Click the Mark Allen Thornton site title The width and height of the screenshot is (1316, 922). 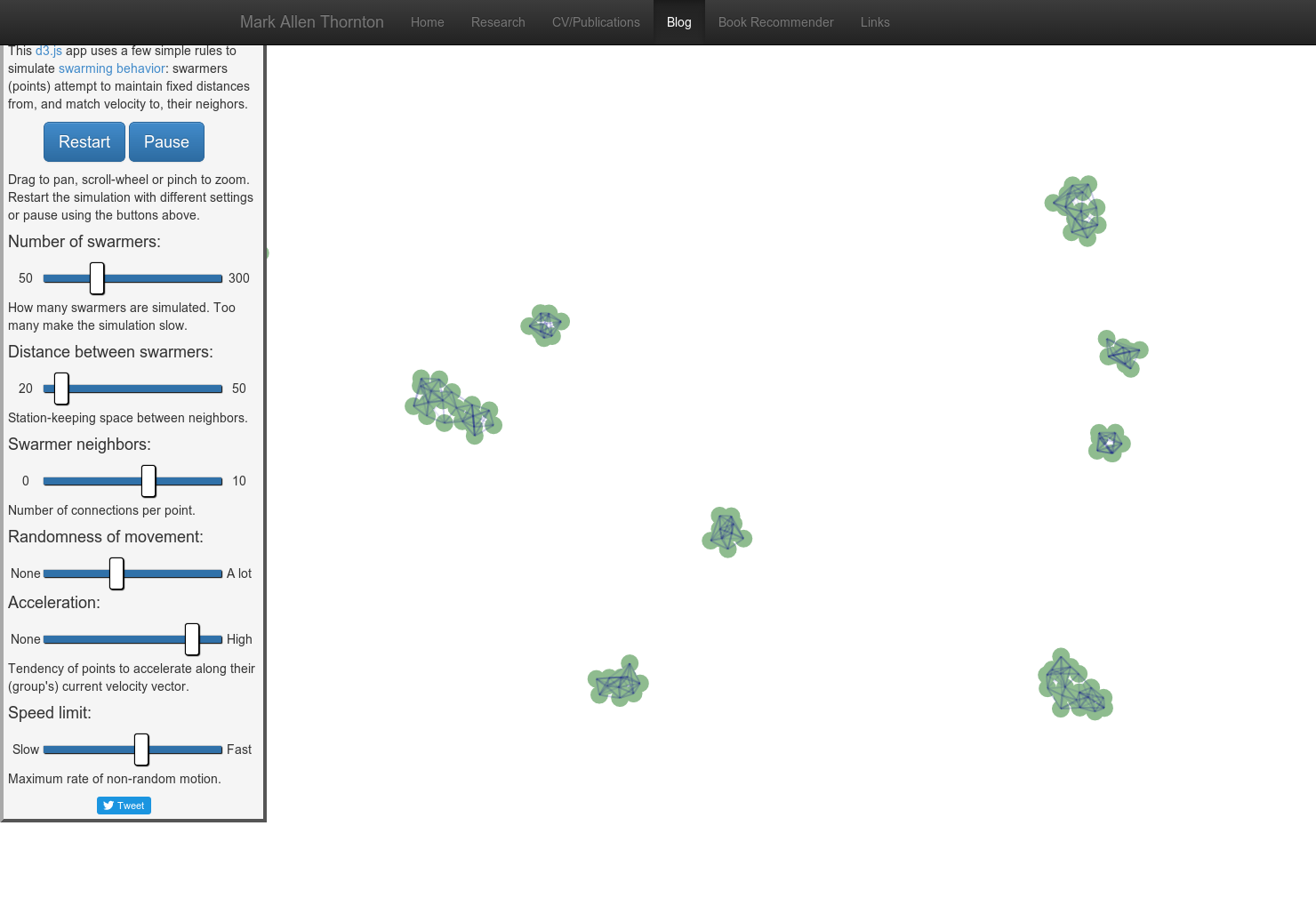click(311, 22)
